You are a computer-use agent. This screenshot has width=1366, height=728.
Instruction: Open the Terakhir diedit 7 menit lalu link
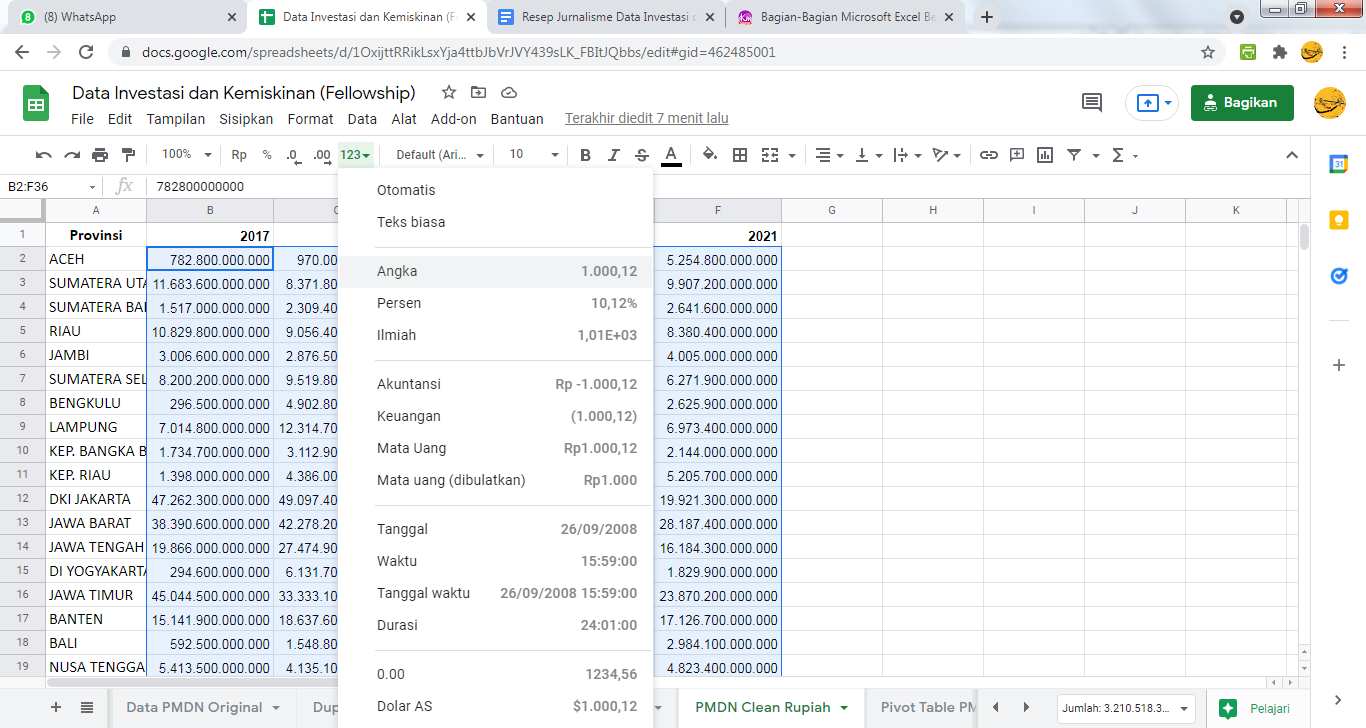pyautogui.click(x=646, y=118)
